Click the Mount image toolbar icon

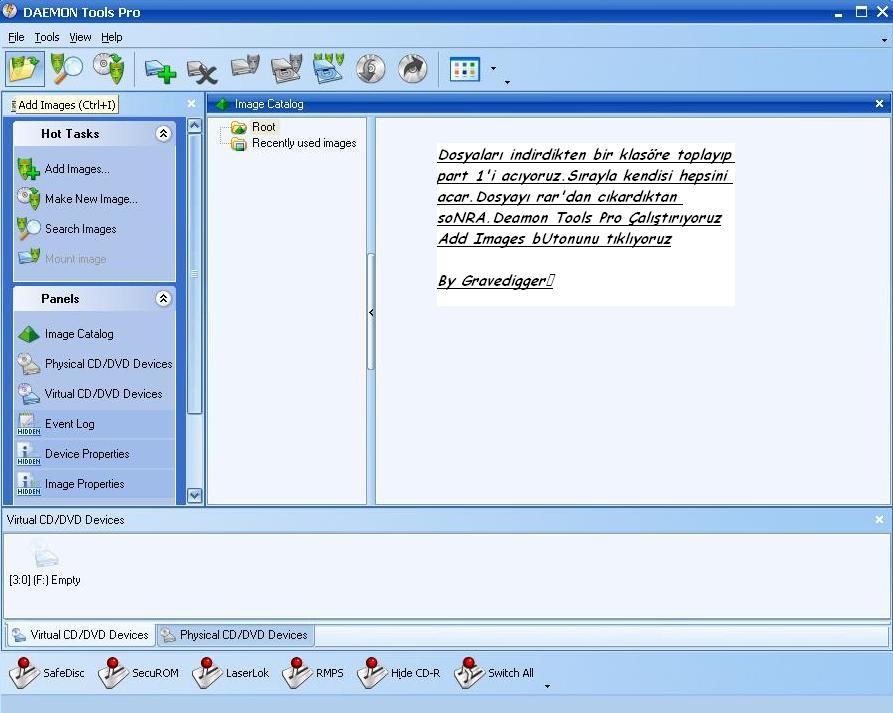pyautogui.click(x=245, y=67)
